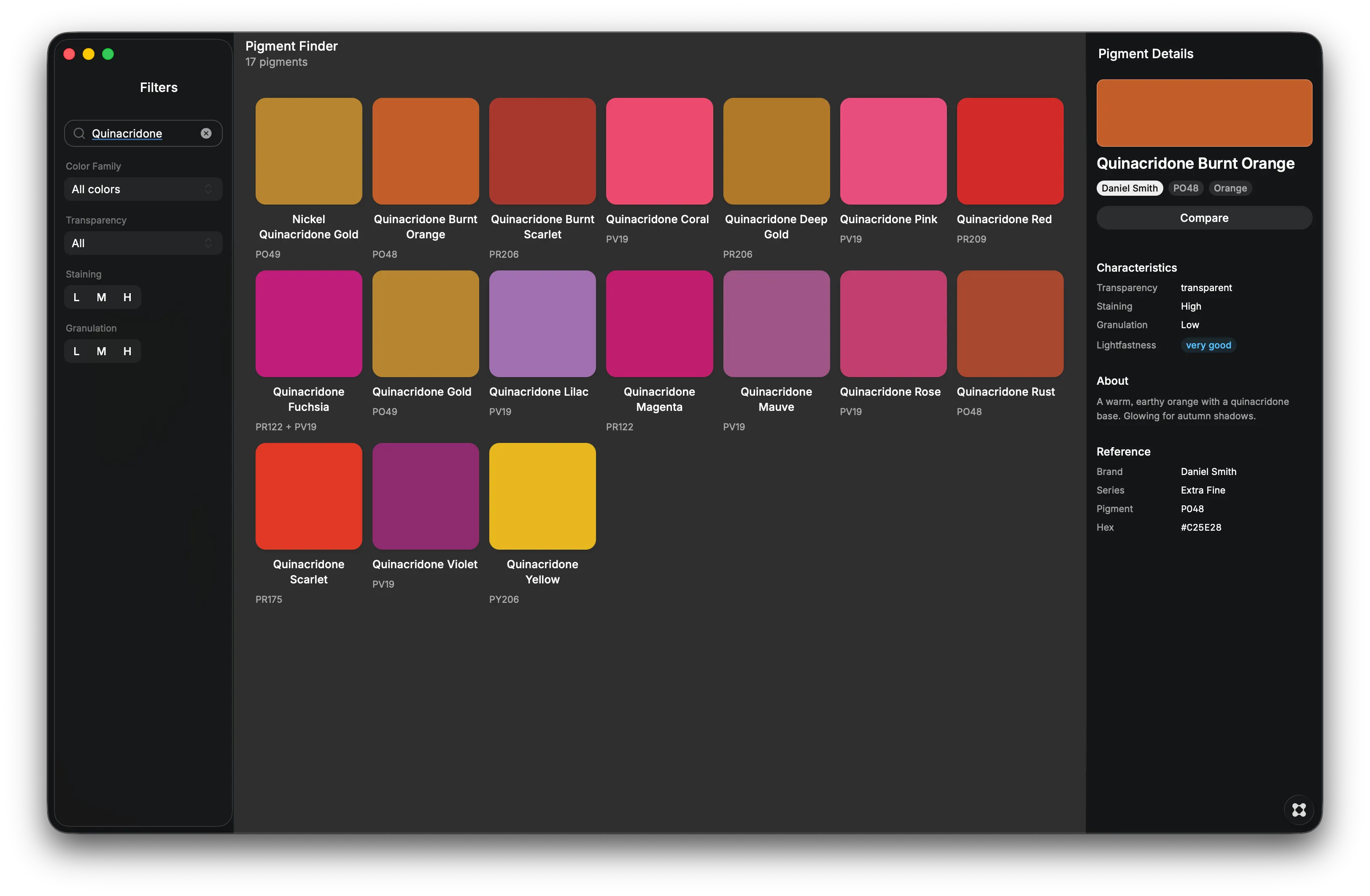Click the 17 pigments count text
This screenshot has width=1370, height=896.
(x=276, y=62)
